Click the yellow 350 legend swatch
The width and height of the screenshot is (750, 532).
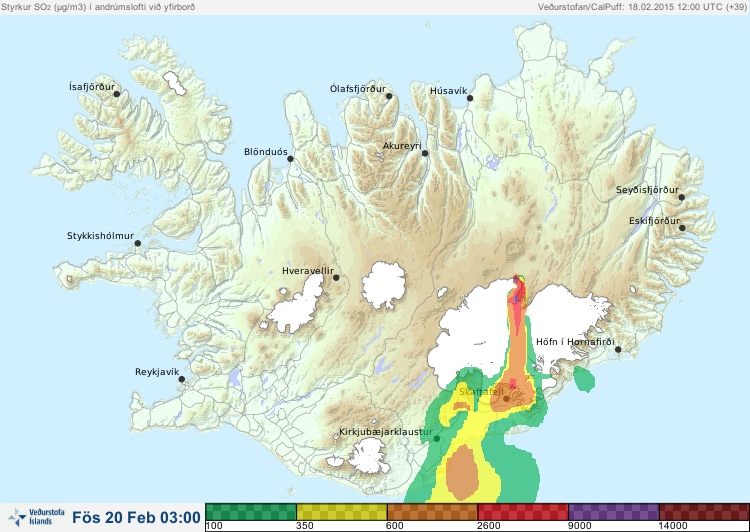tap(342, 512)
